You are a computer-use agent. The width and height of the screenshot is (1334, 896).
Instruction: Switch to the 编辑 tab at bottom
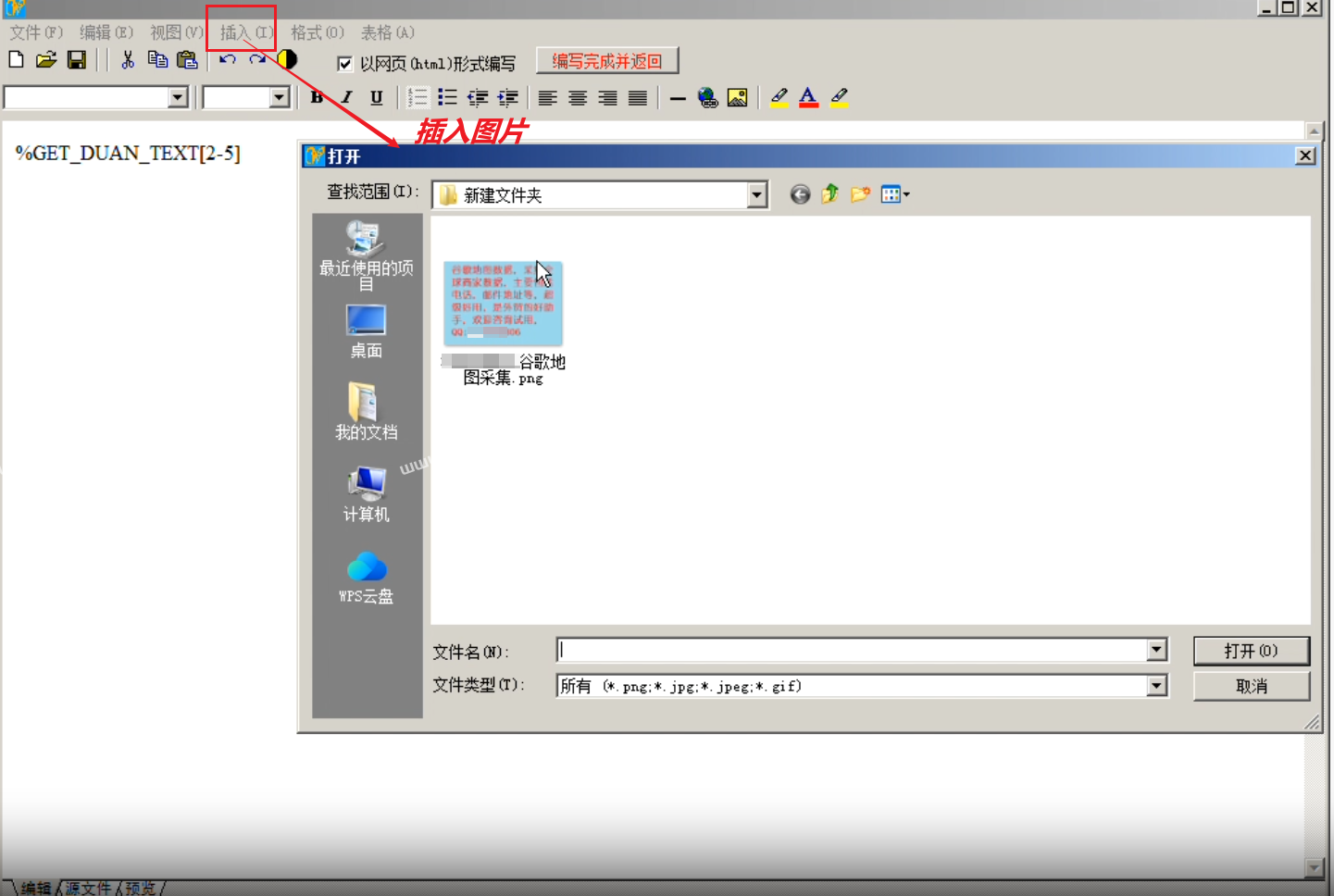[36, 888]
